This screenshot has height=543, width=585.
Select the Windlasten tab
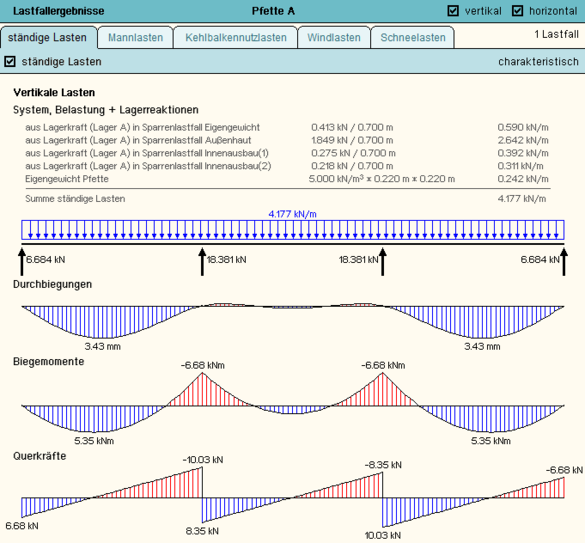click(x=334, y=37)
